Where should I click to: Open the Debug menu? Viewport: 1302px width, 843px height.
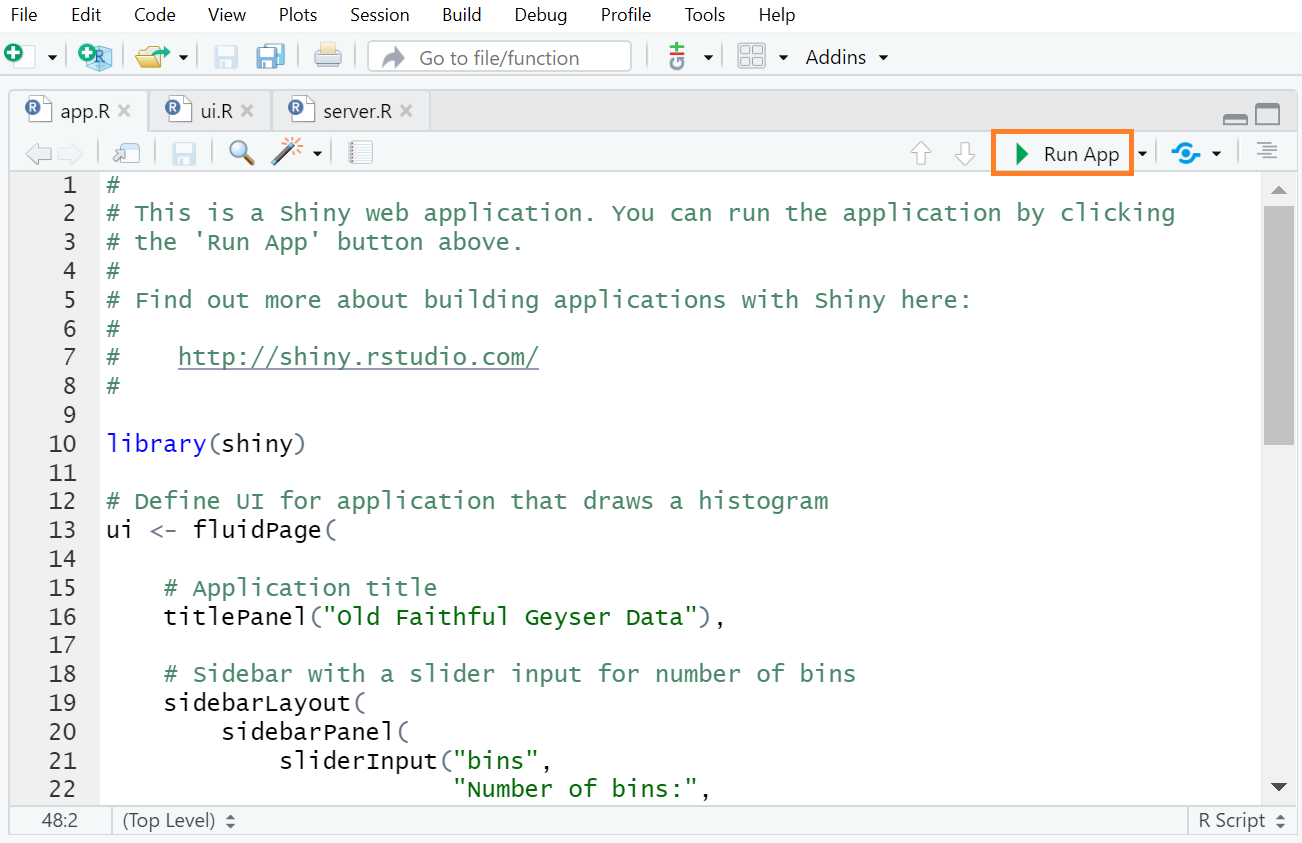(x=541, y=15)
